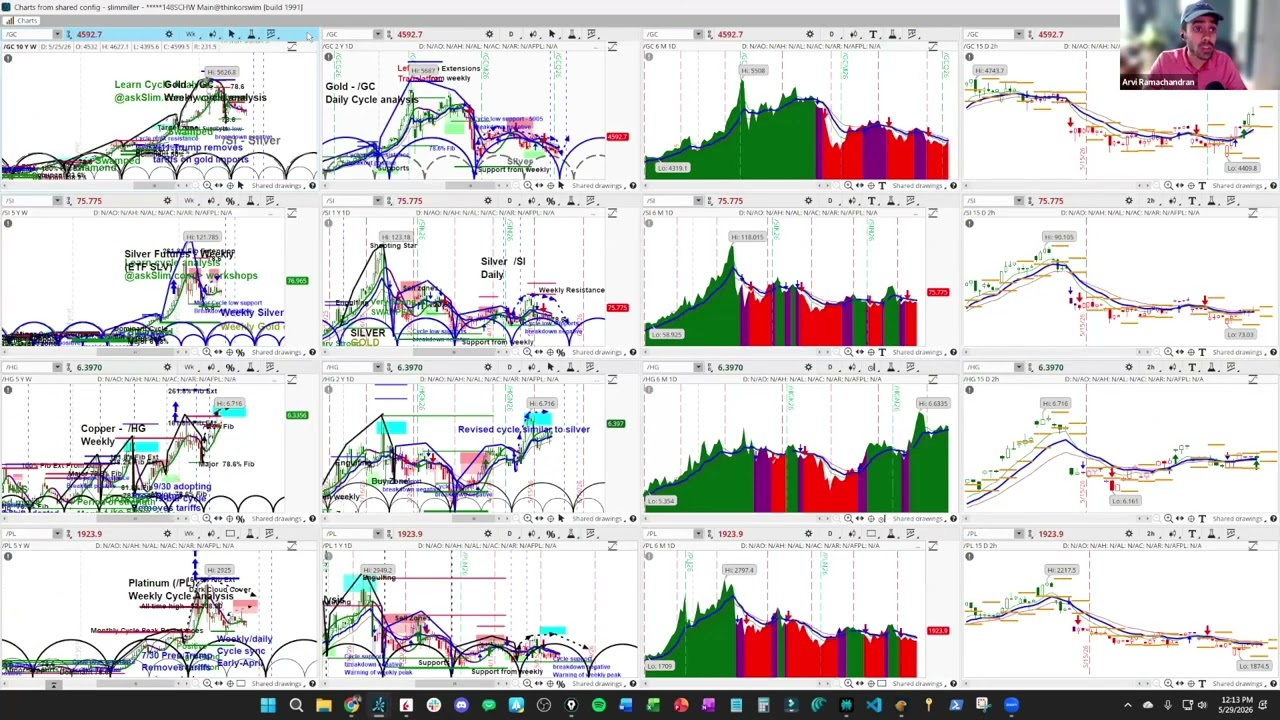Click zoom magnifier below /PL 6M chart
Screen dimensions: 1280x720
(x=848, y=684)
